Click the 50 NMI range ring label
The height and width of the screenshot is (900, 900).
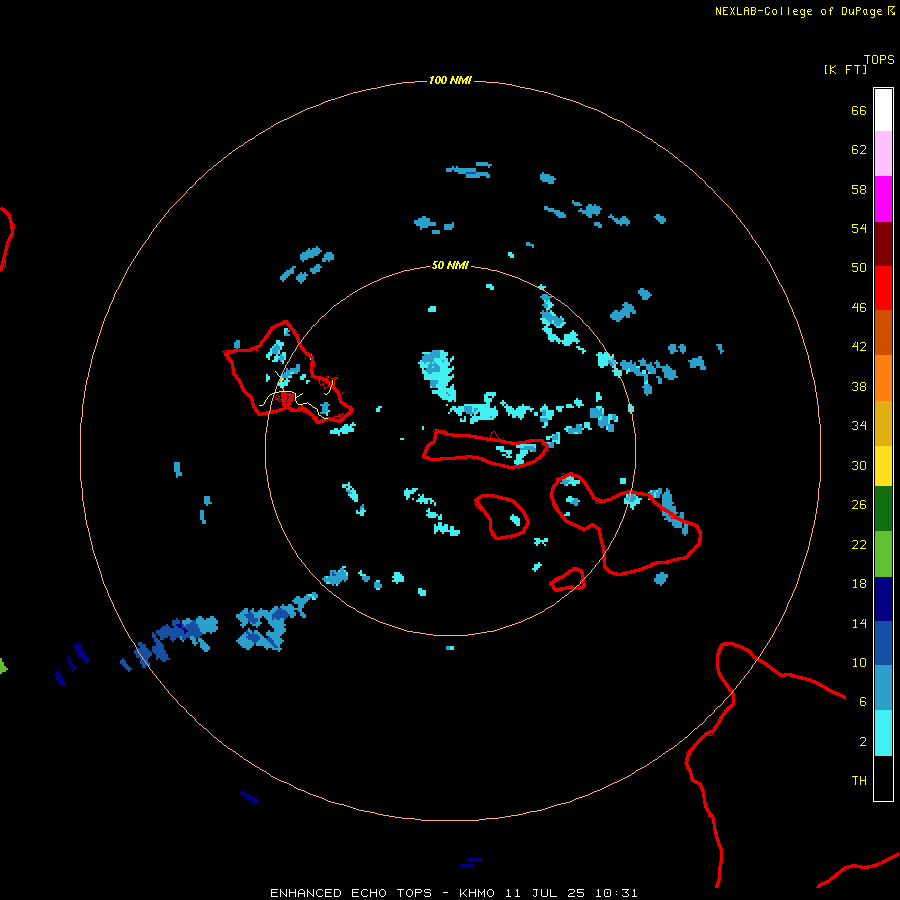point(449,265)
